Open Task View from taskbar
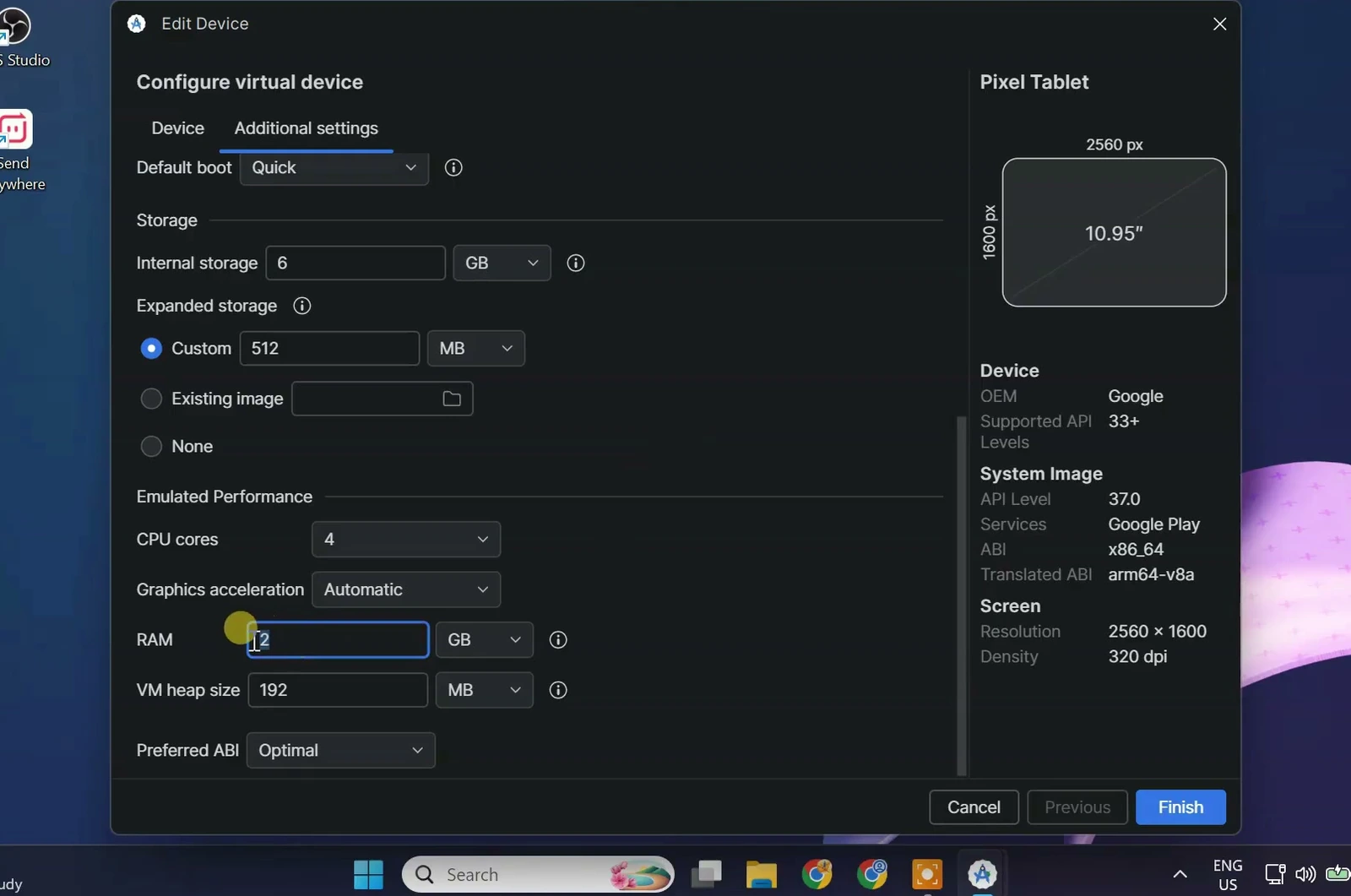Screen dimensions: 1351x896 706,874
